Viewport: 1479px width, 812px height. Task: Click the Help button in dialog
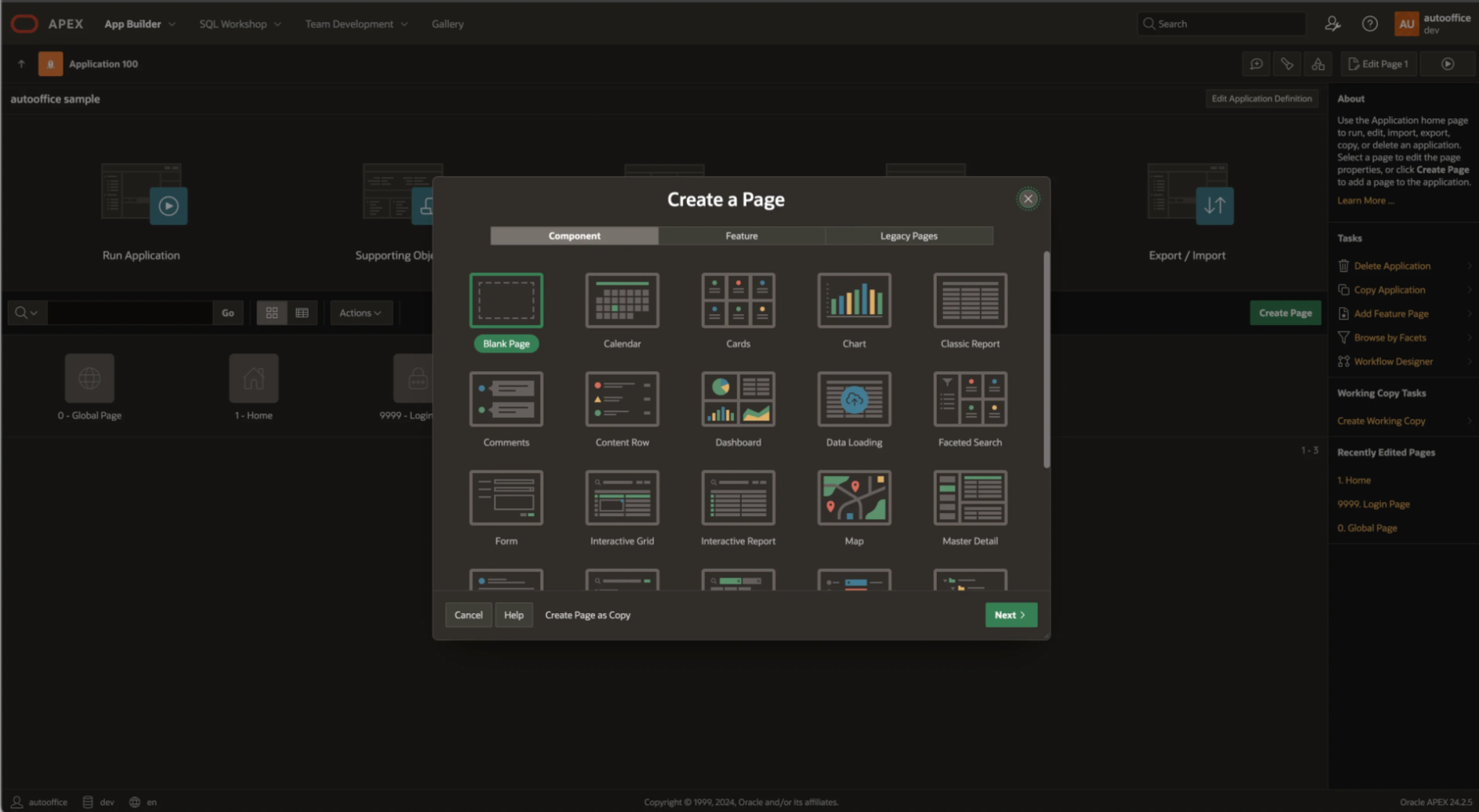[514, 615]
